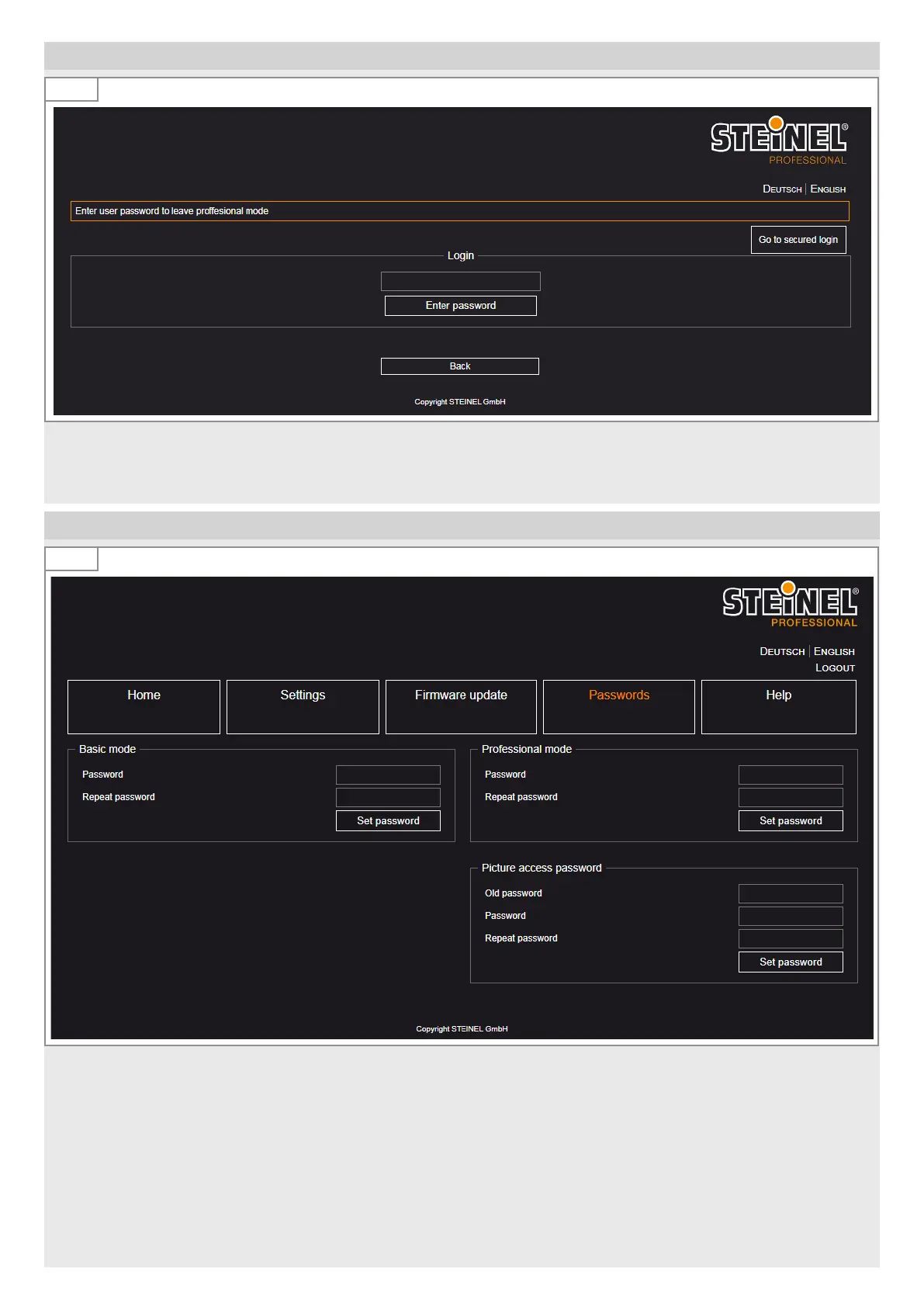The height and width of the screenshot is (1307, 924).
Task: Click Set password in Picture access section
Action: coord(791,962)
